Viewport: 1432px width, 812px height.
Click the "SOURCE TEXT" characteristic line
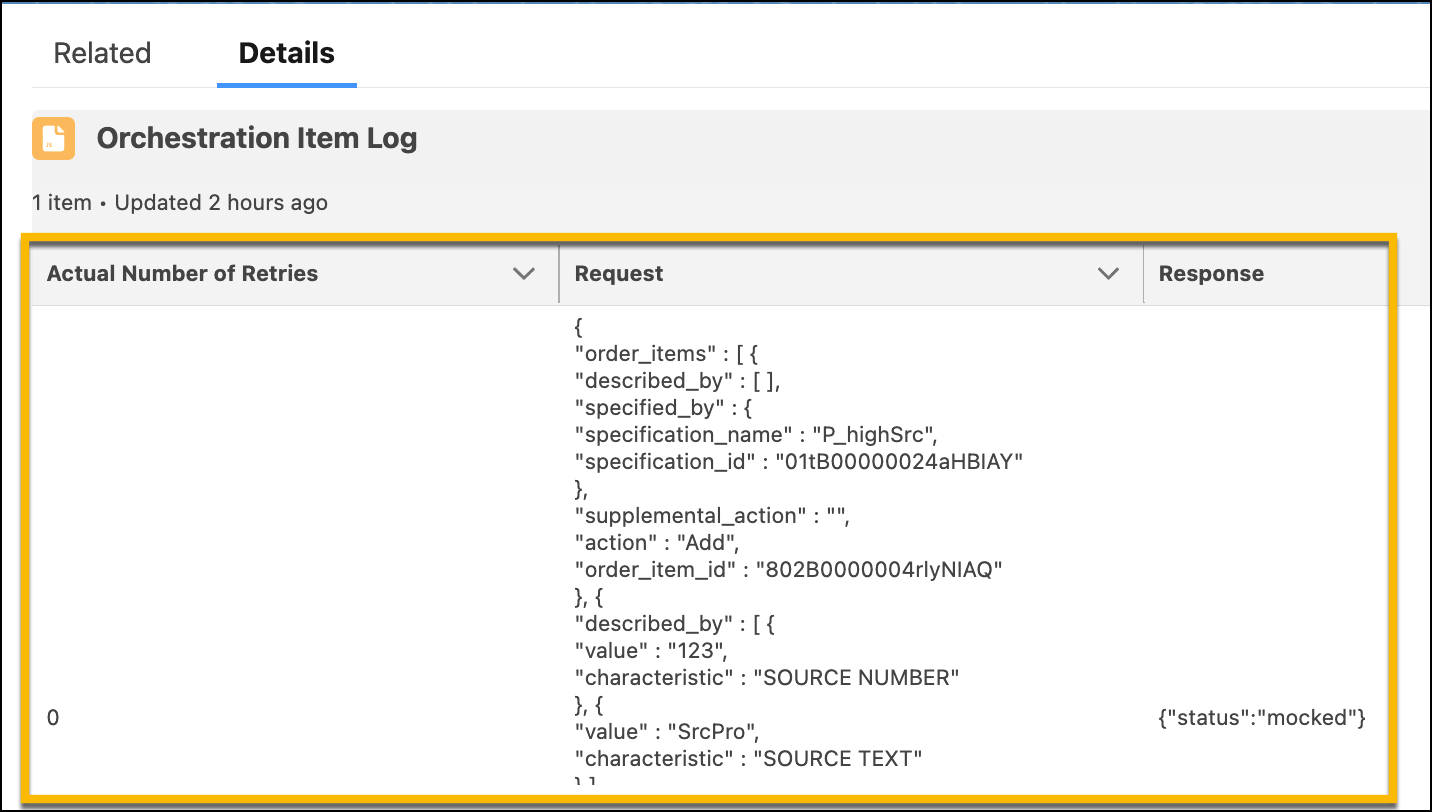tap(749, 759)
